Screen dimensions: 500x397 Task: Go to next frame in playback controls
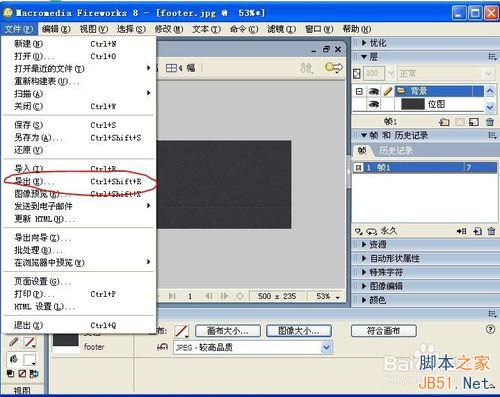pos(224,296)
